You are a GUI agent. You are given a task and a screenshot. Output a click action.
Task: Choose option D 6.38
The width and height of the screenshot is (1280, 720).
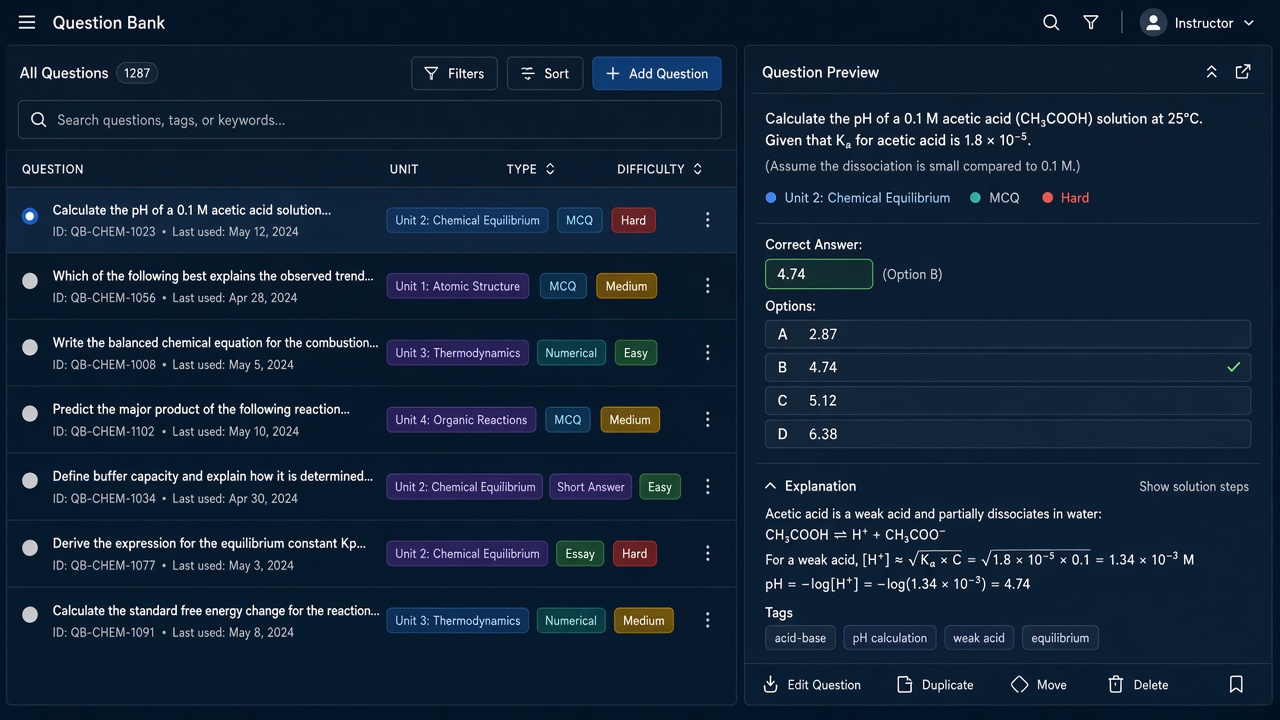pyautogui.click(x=1008, y=434)
